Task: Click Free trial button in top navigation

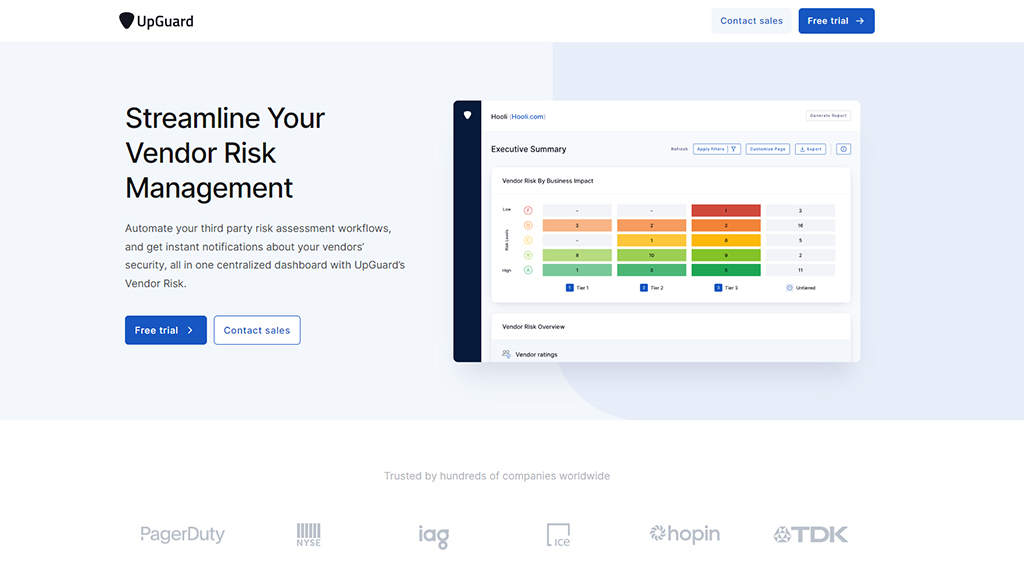Action: [836, 21]
